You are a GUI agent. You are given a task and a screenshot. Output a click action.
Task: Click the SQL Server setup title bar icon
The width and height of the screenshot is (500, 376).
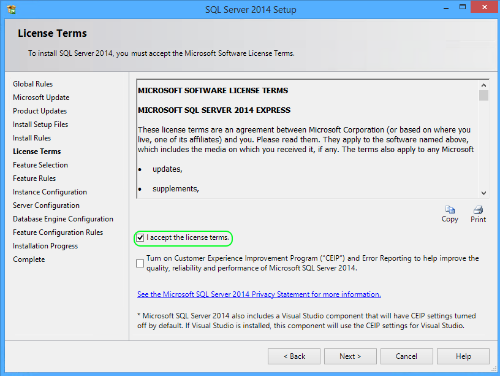click(x=11, y=9)
